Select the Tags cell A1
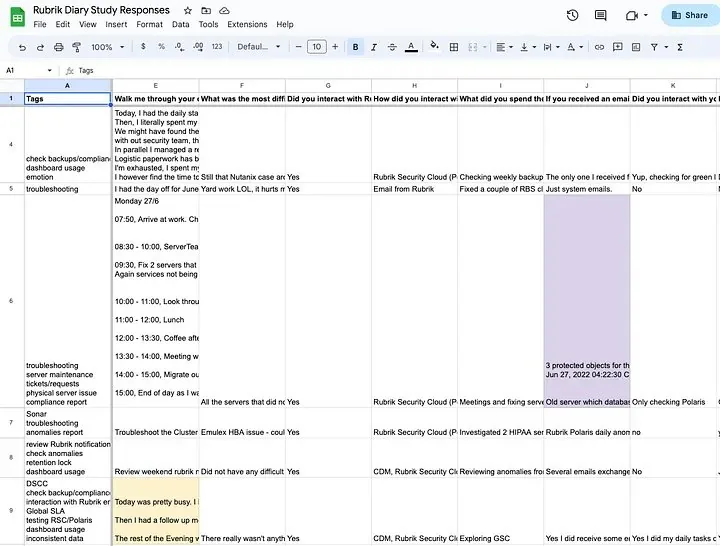 pos(68,99)
